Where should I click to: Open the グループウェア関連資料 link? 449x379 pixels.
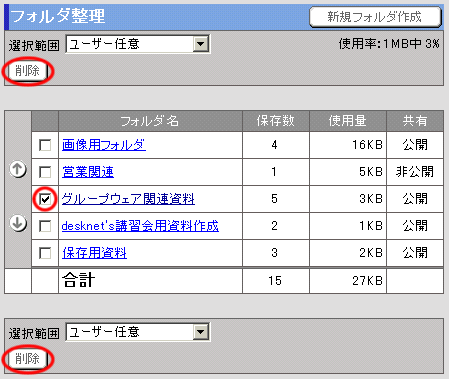coord(128,199)
